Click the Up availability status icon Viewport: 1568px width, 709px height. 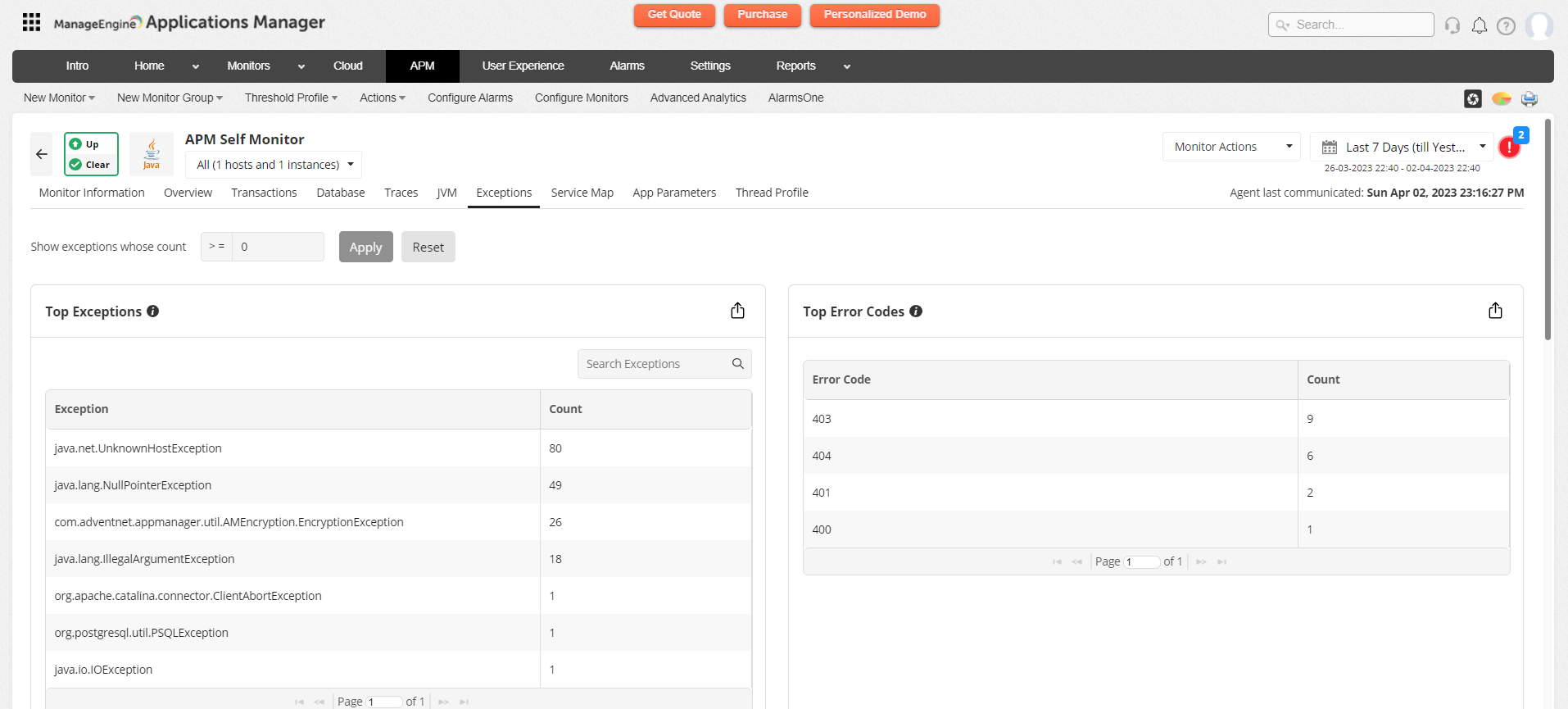click(75, 144)
